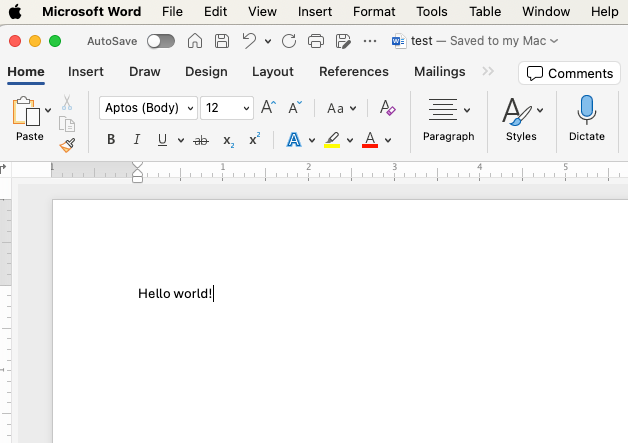The width and height of the screenshot is (628, 443).
Task: Click the Format Painter brush icon
Action: [x=67, y=145]
